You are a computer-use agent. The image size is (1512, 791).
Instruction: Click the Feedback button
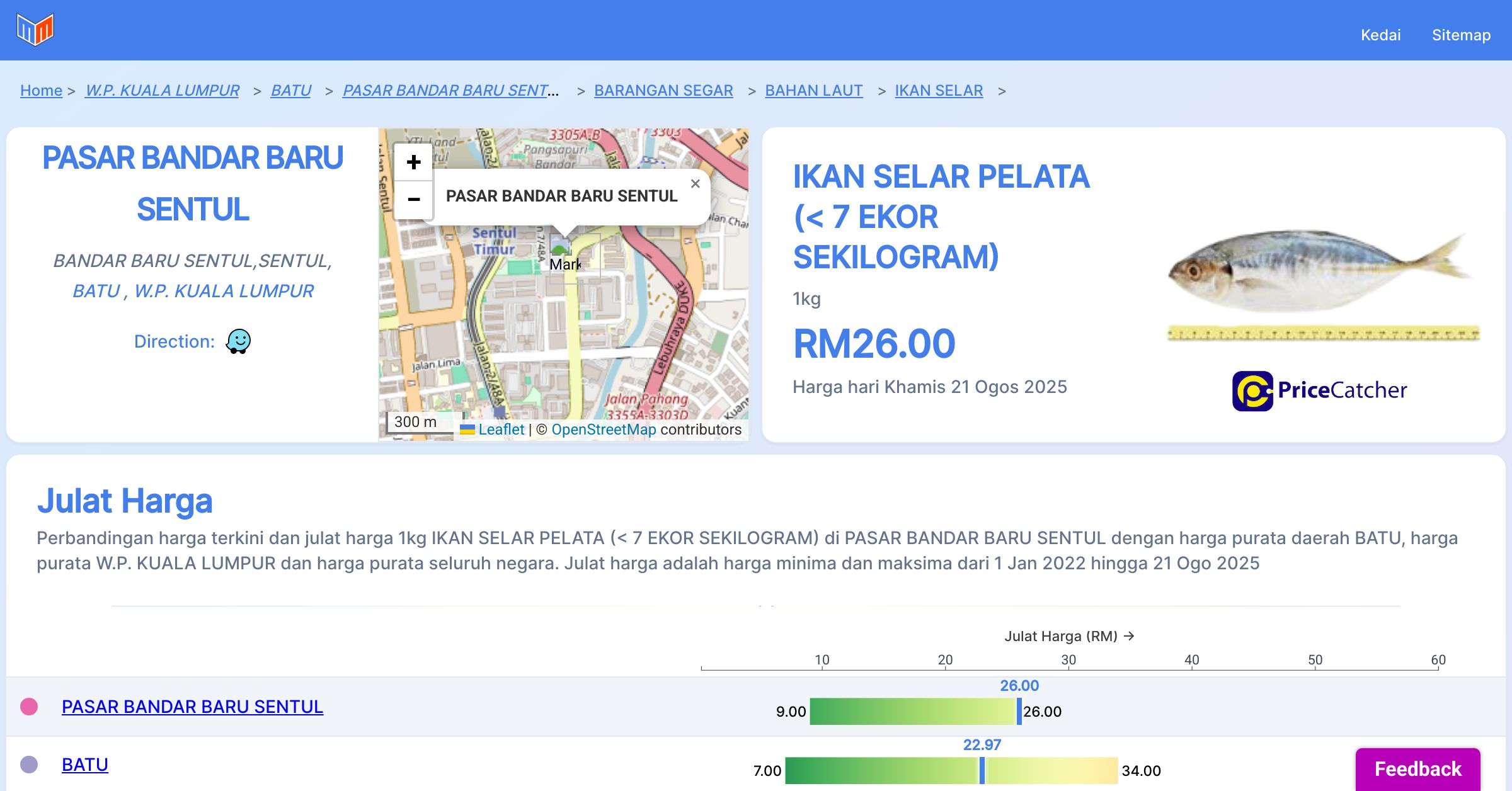coord(1417,768)
